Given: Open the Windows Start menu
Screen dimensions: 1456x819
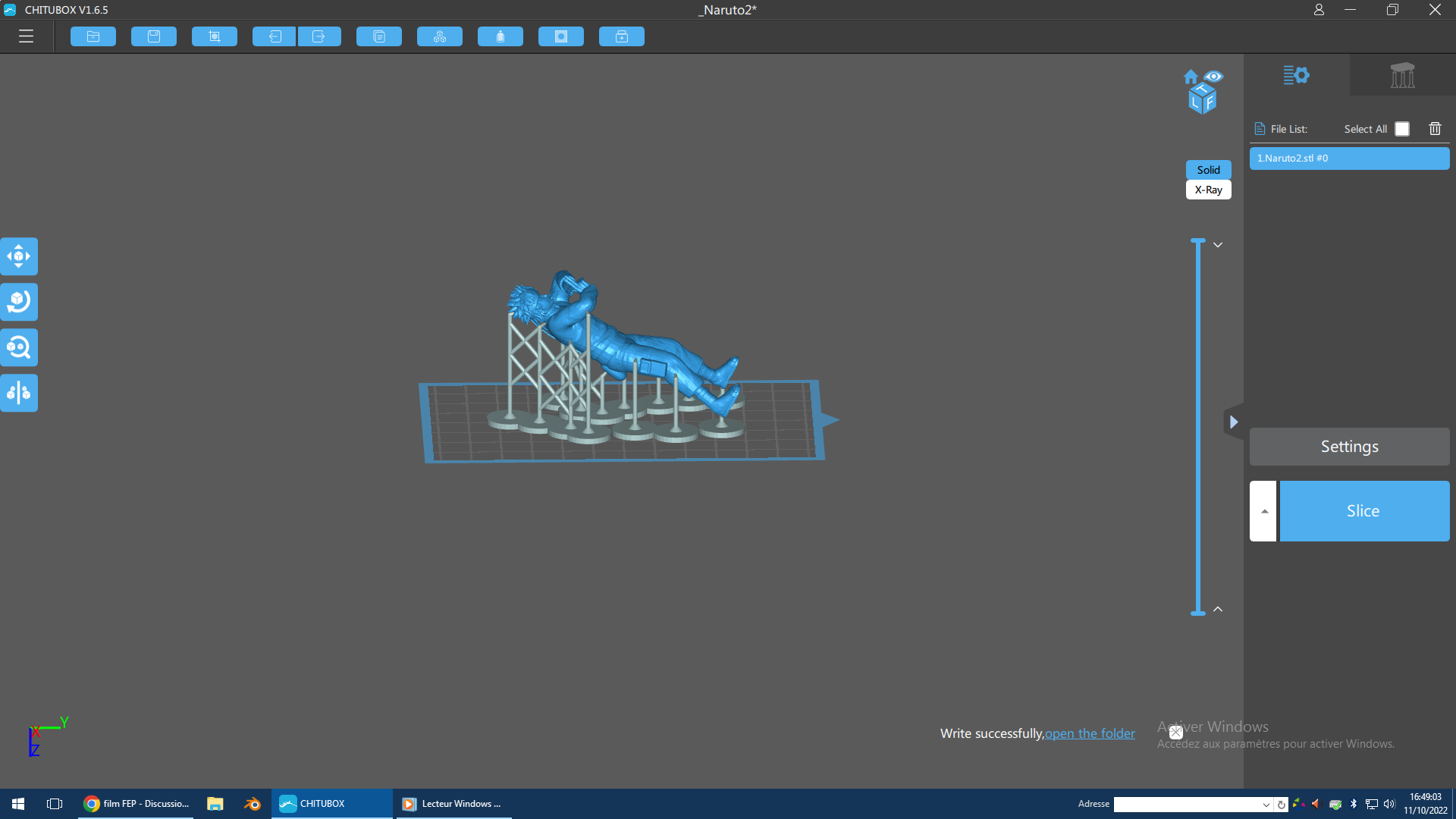Looking at the screenshot, I should [18, 804].
